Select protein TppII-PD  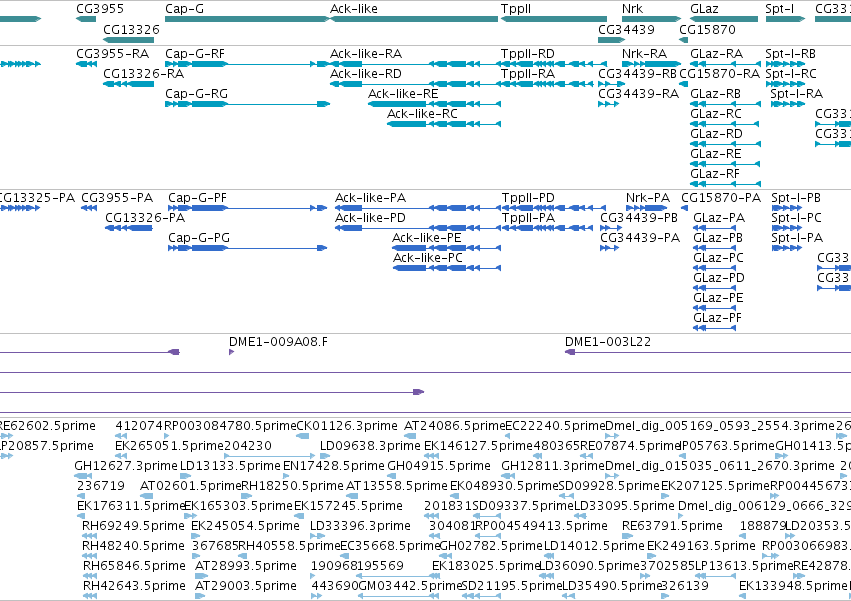click(x=554, y=208)
